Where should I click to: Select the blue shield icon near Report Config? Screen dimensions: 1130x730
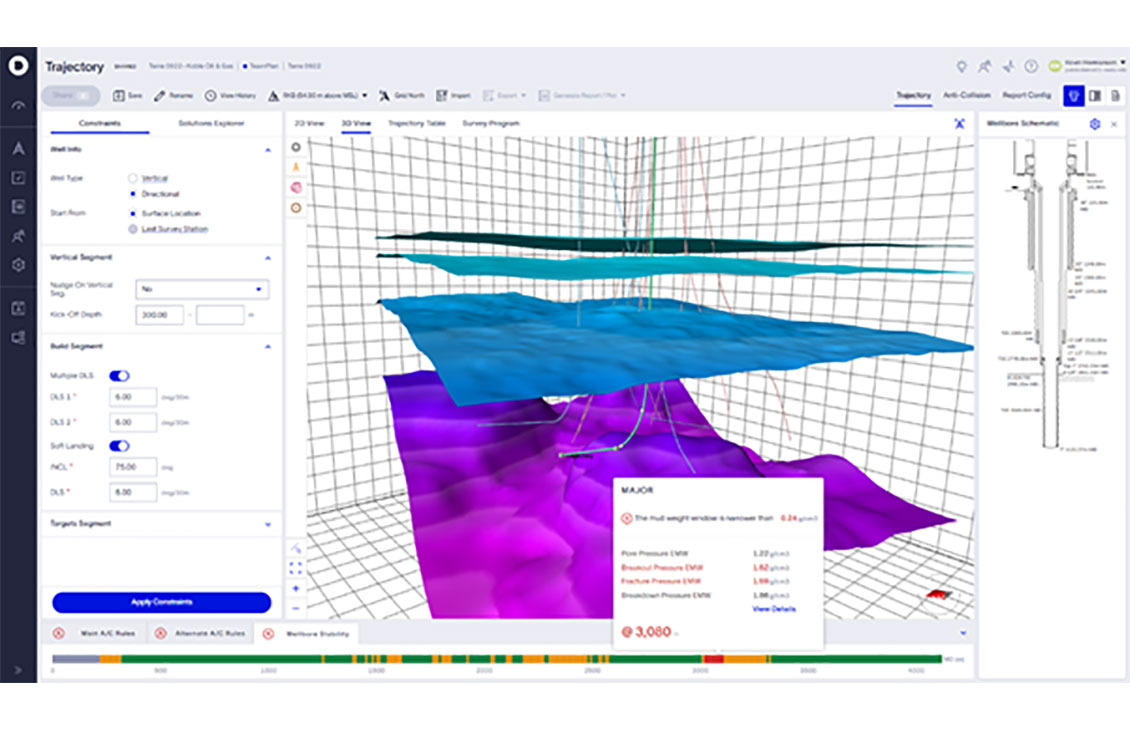1074,95
